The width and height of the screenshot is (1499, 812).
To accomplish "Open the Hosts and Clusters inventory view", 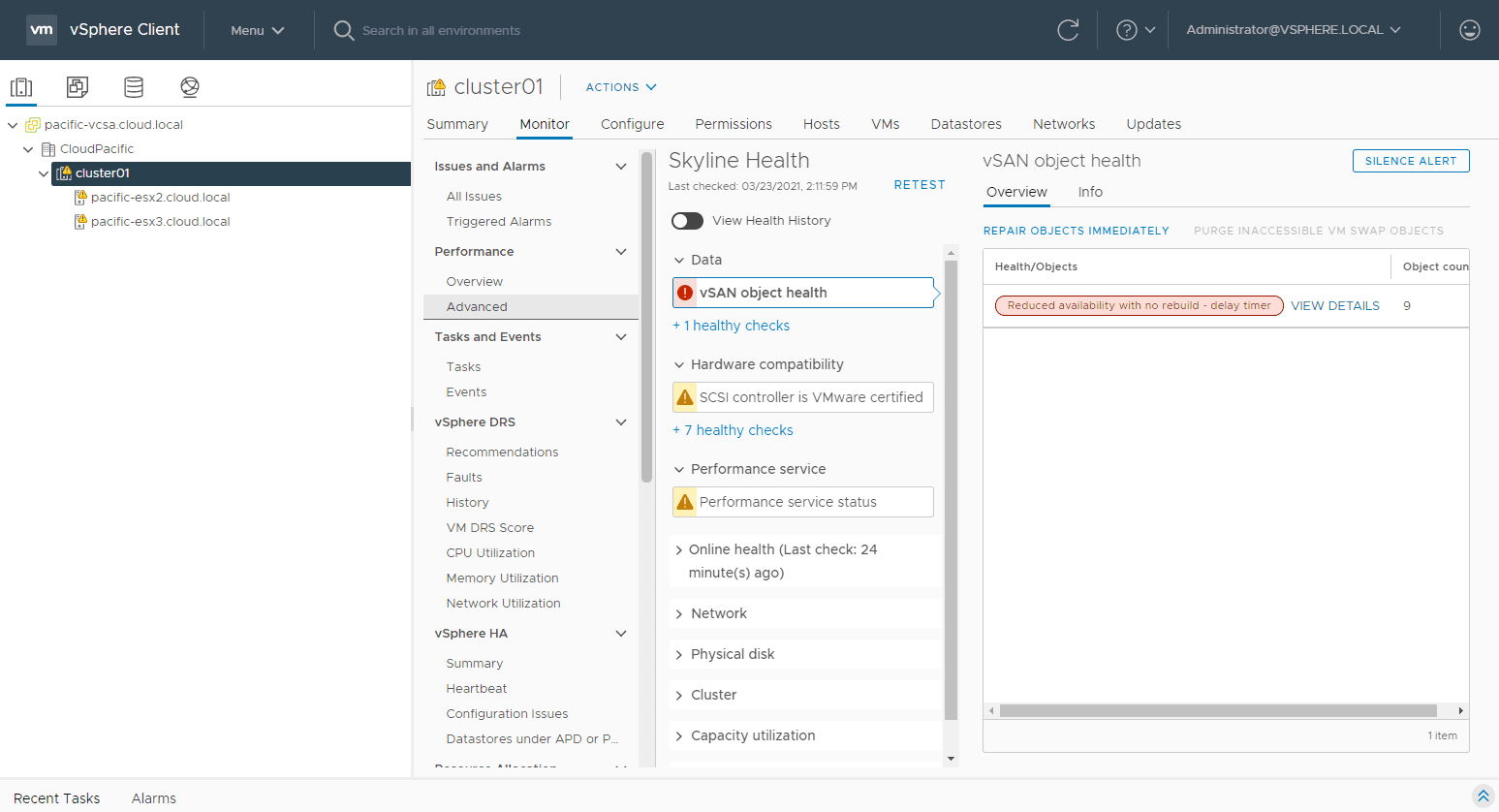I will (x=21, y=87).
